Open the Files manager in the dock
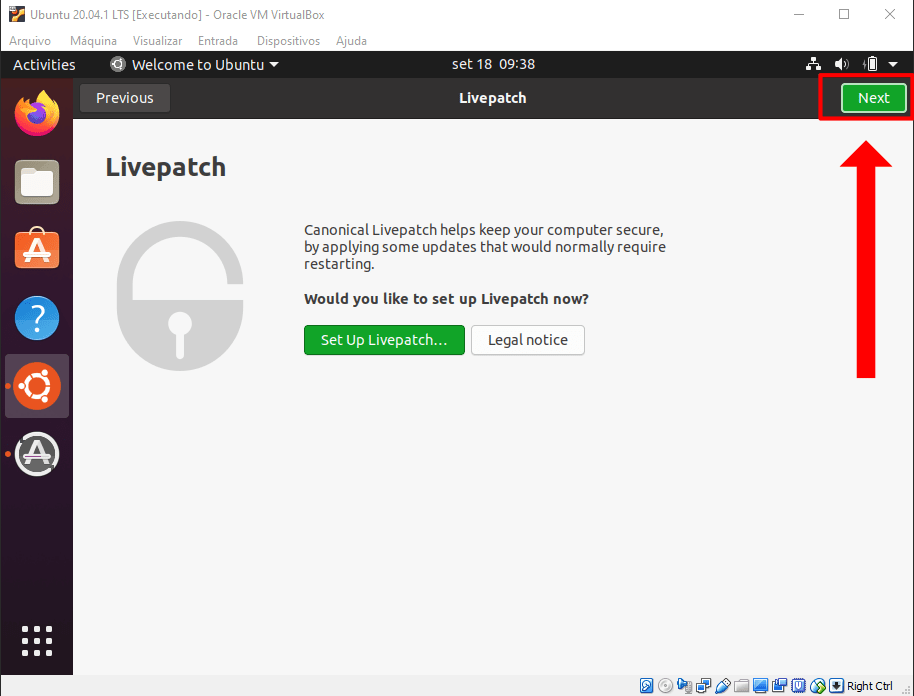 click(x=37, y=182)
